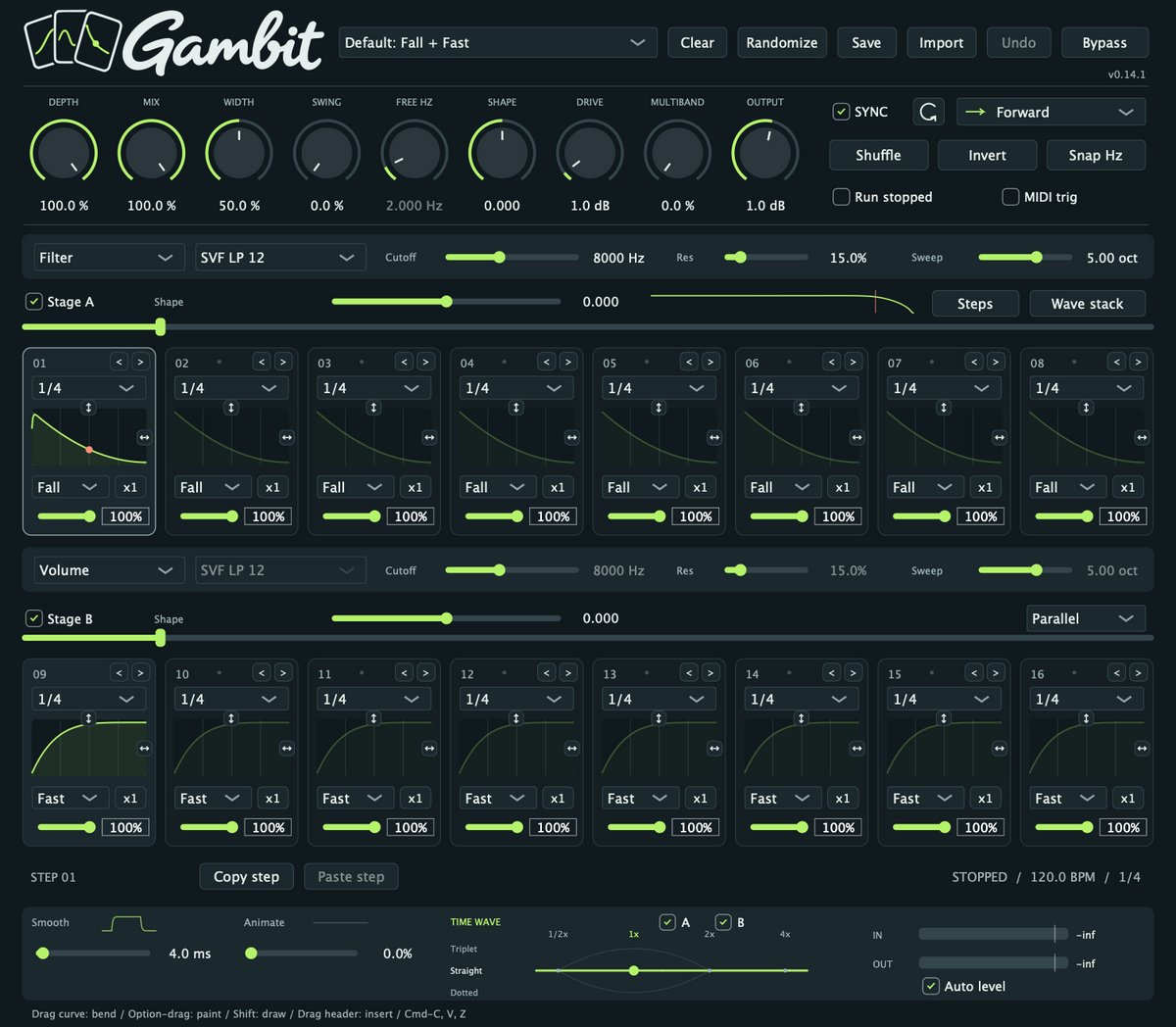The height and width of the screenshot is (1027, 1176).
Task: Open the preset dropdown Default: Fall + Fast
Action: pos(498,42)
